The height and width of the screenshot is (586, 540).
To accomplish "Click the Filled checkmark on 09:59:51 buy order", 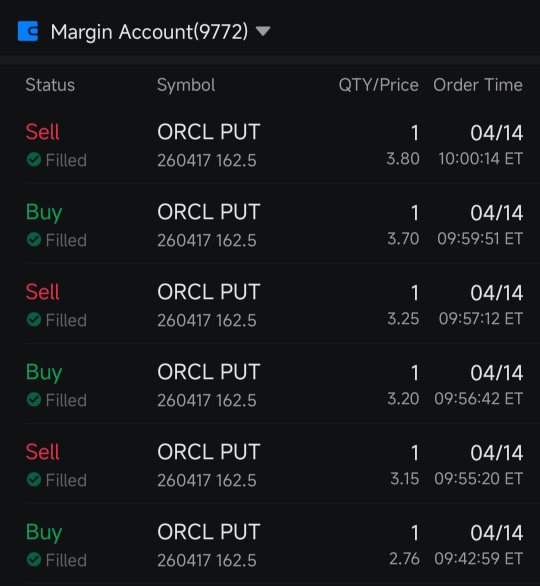I will [34, 240].
